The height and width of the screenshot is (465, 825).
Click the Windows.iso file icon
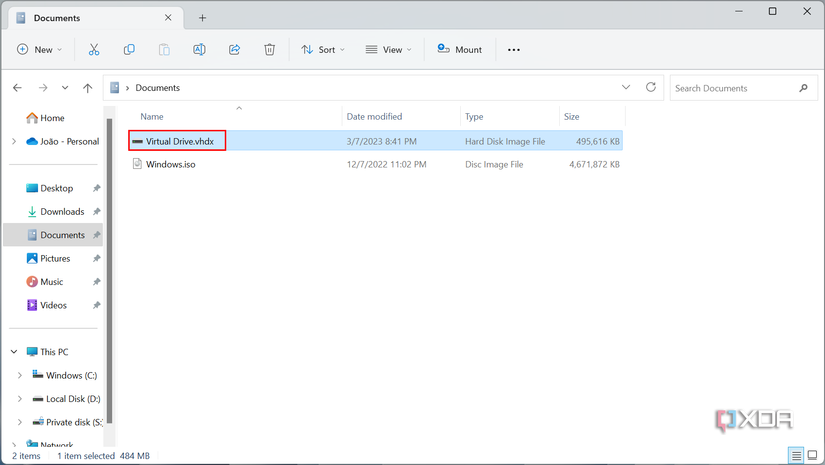point(137,164)
